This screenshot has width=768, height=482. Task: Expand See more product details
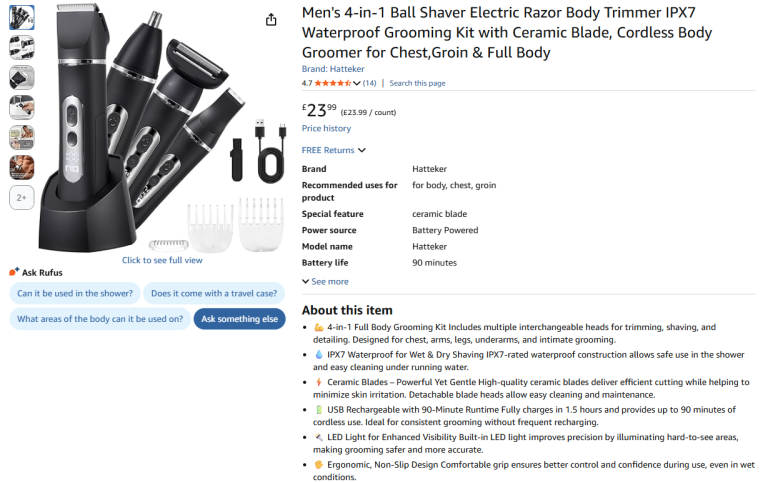click(x=325, y=282)
